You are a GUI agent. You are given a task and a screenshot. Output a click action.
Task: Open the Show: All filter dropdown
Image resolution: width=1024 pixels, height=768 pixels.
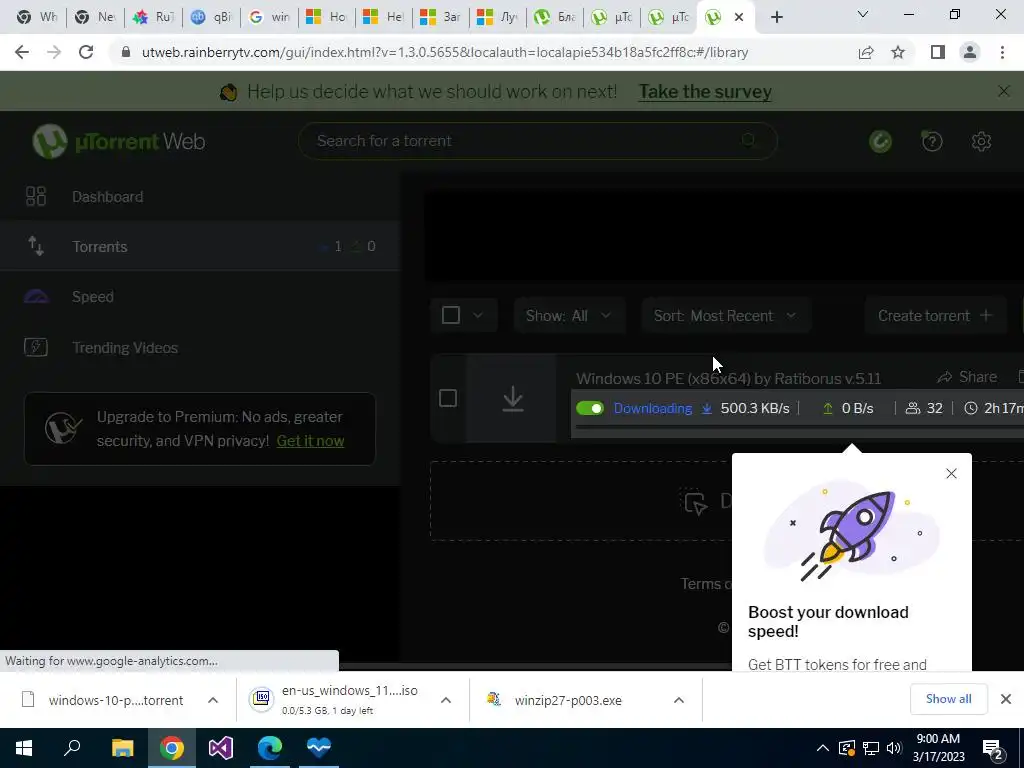569,315
